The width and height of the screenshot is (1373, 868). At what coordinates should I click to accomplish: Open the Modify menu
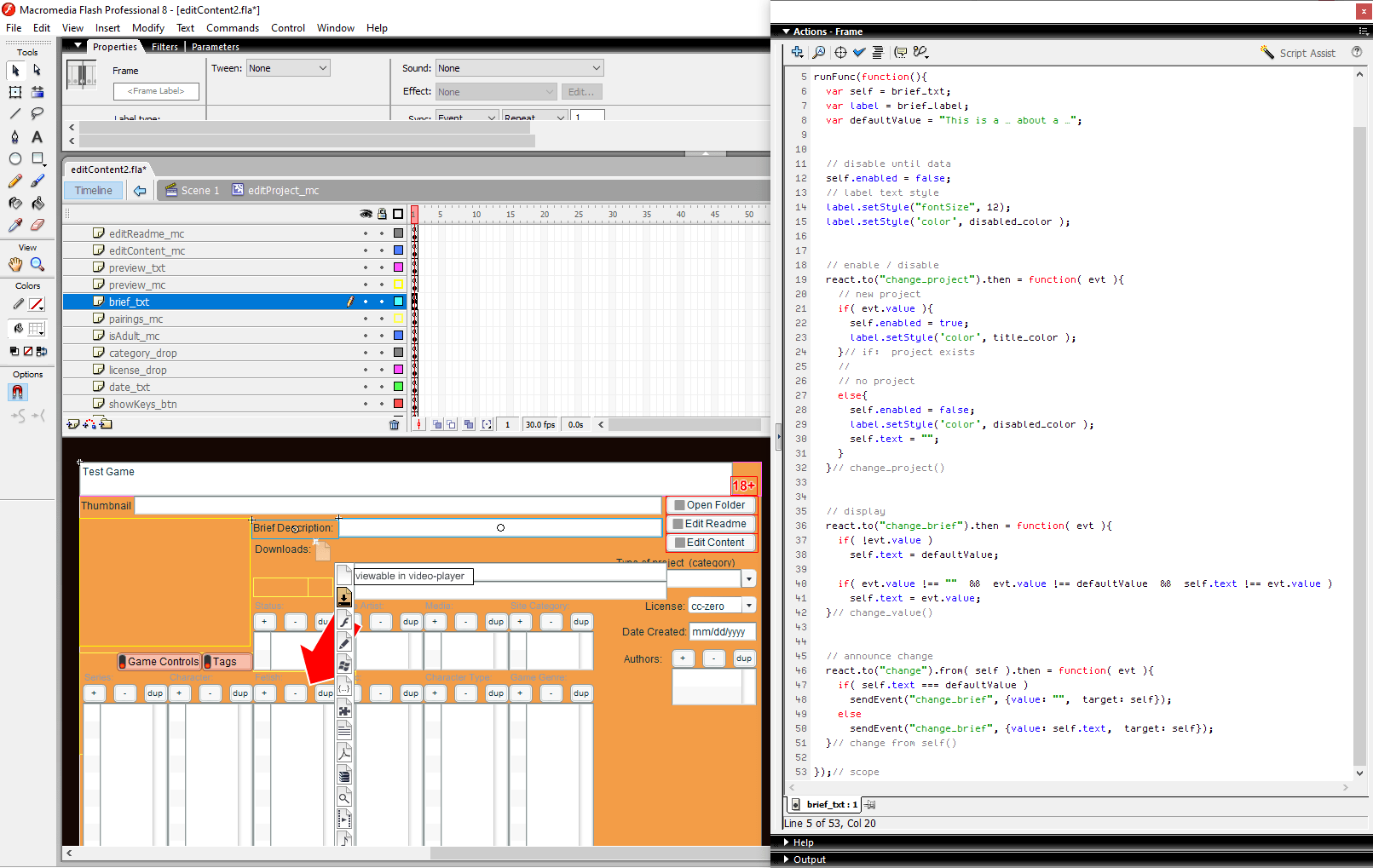point(148,28)
